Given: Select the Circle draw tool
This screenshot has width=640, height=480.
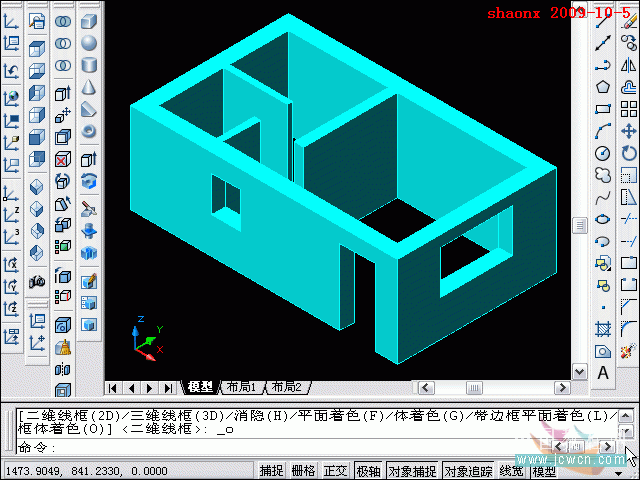Looking at the screenshot, I should [603, 153].
